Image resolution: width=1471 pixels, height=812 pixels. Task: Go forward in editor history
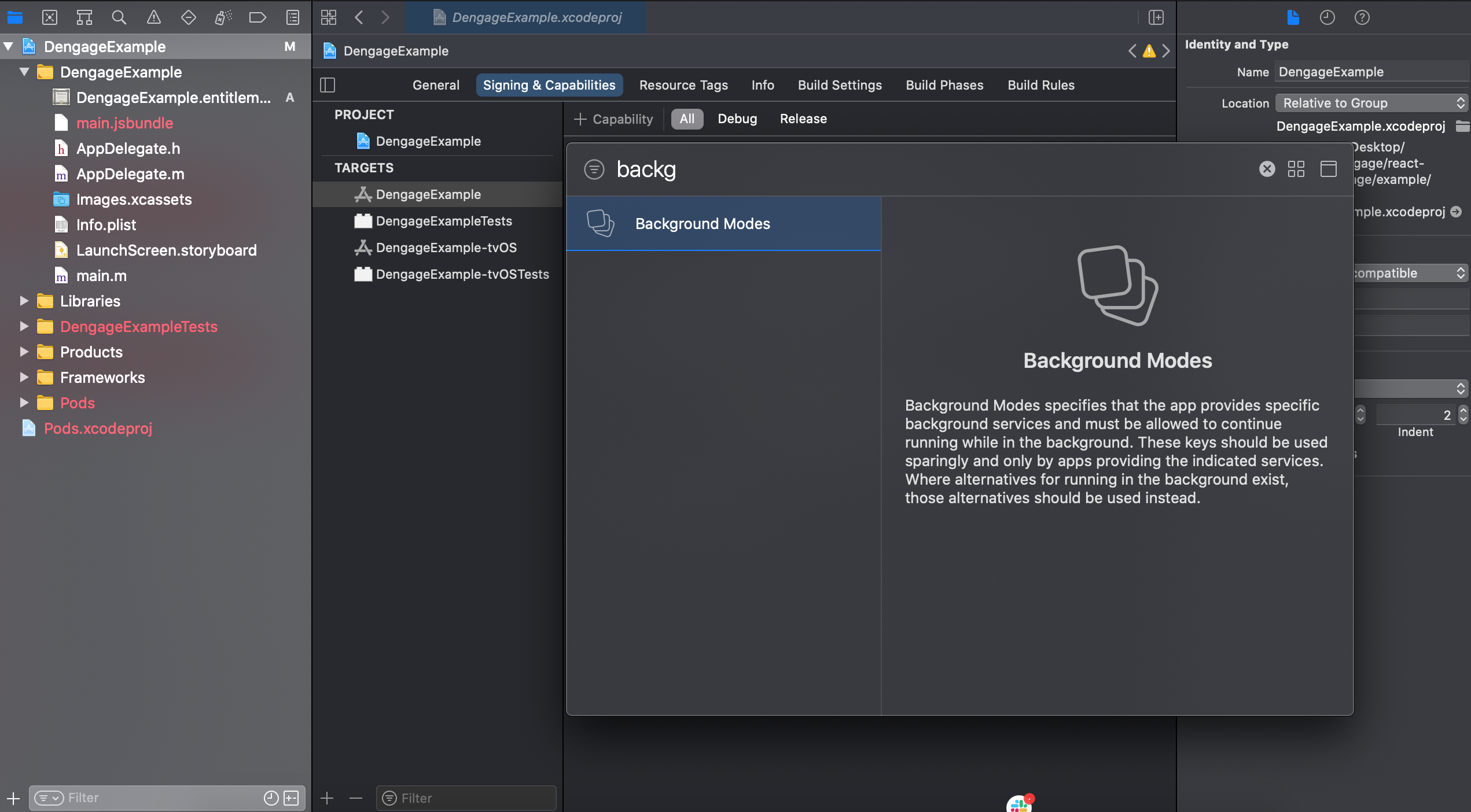coord(385,17)
